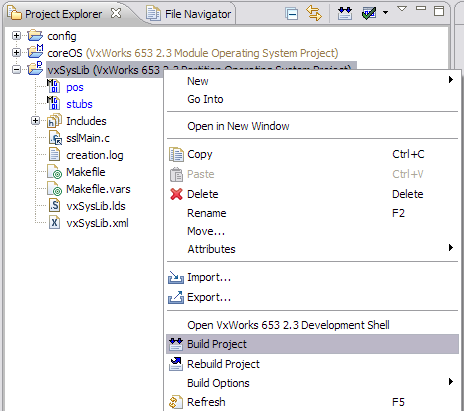Select vxSysLib.xml in the tree
Image resolution: width=464 pixels, height=411 pixels.
(x=97, y=223)
